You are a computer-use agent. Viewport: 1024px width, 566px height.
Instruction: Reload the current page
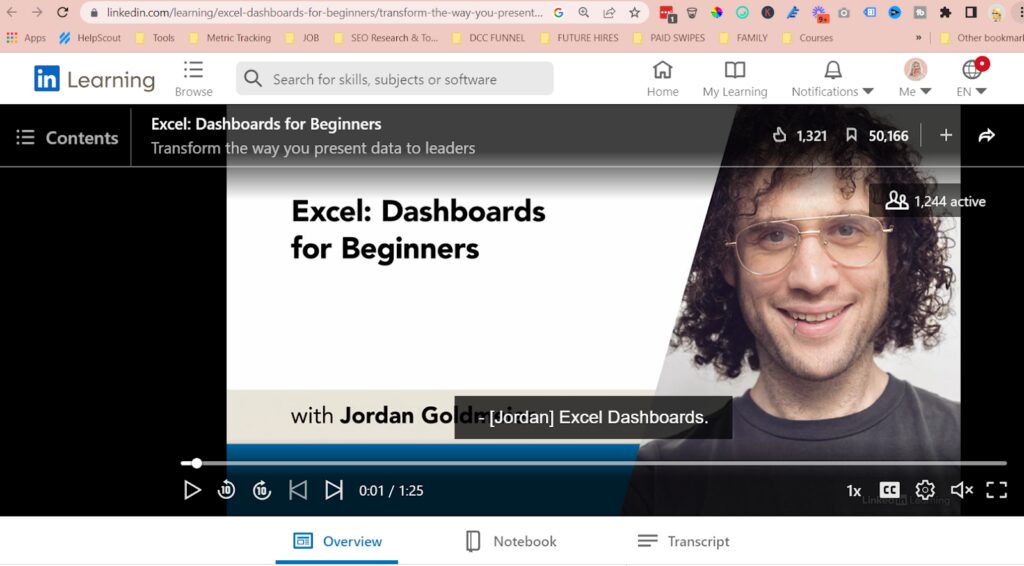[63, 12]
